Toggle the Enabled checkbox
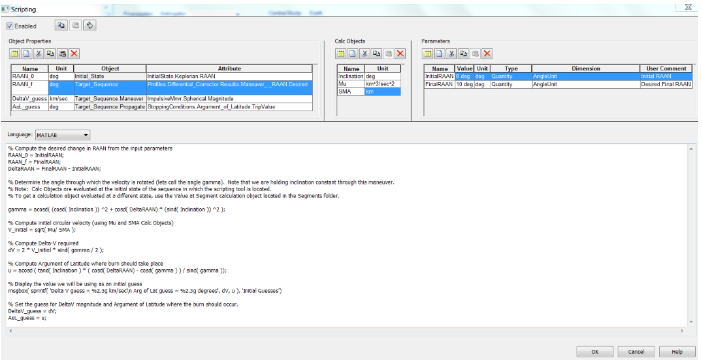702x360 pixels. (x=10, y=26)
